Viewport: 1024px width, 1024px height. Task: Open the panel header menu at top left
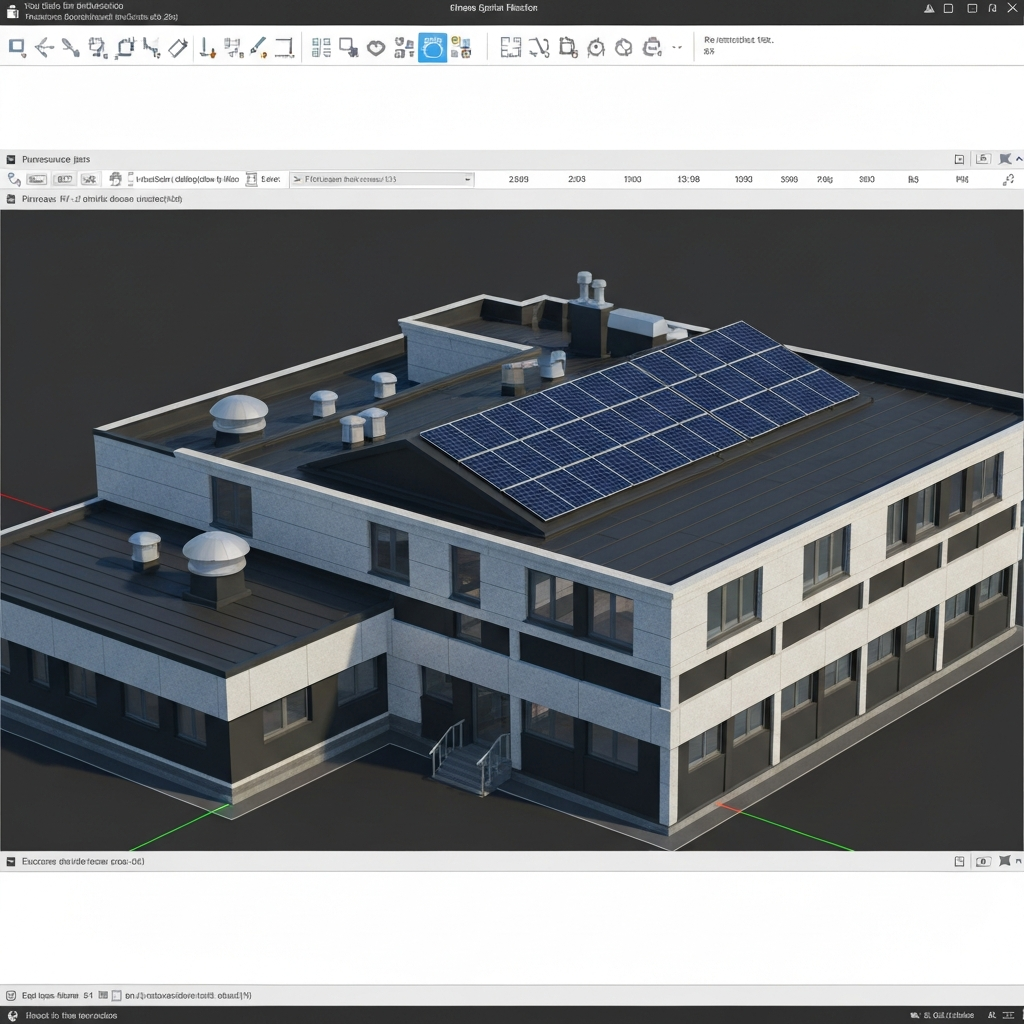[10, 158]
